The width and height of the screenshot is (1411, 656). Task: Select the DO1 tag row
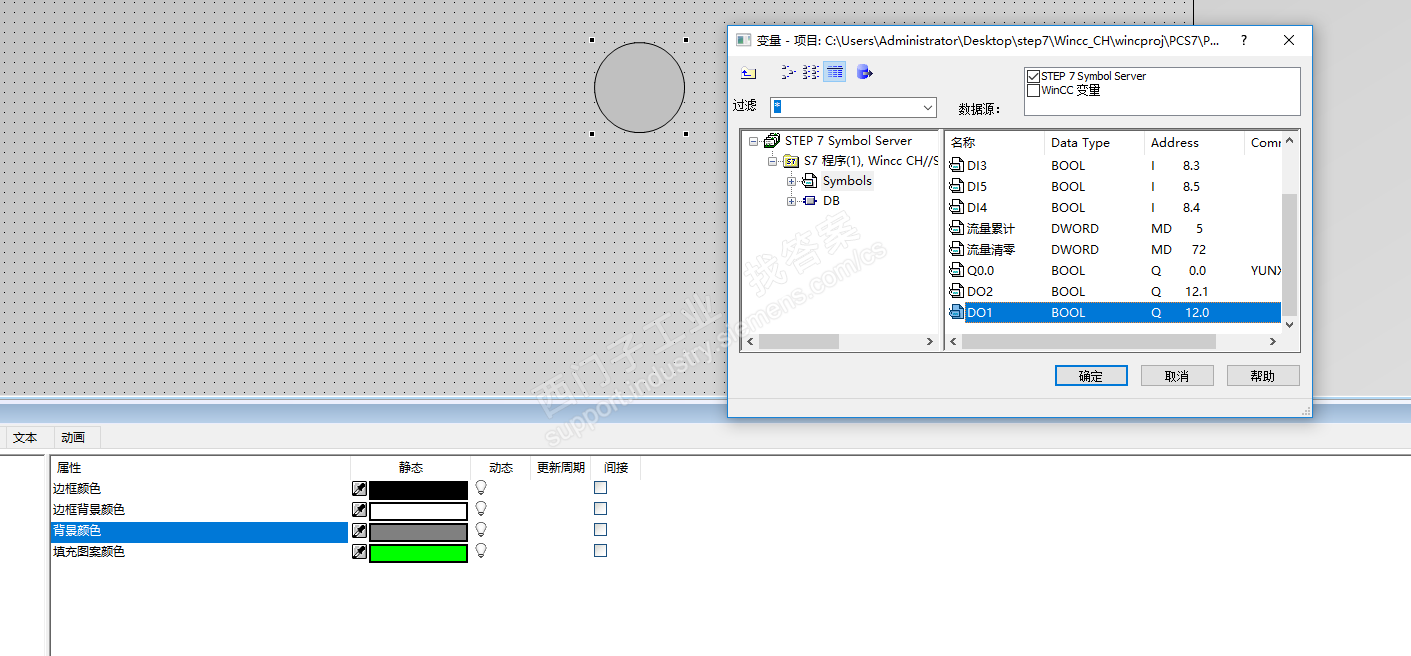(1114, 313)
